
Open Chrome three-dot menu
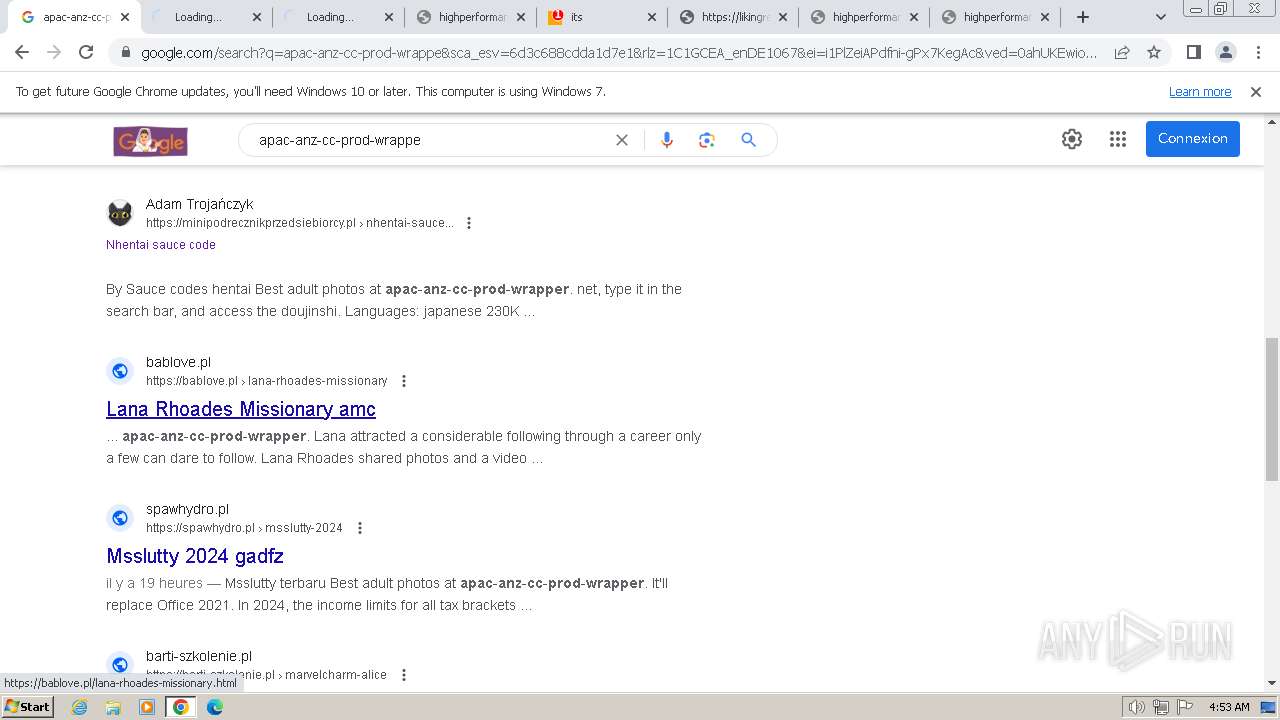1258,52
